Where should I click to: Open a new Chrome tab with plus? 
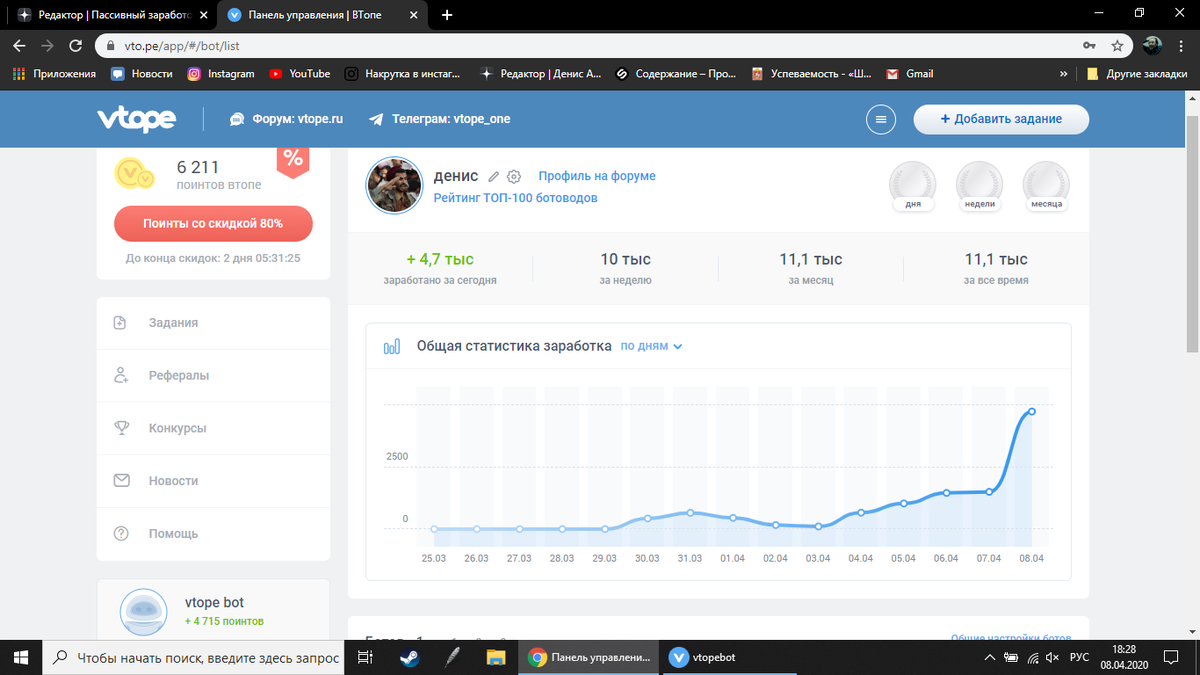point(447,15)
